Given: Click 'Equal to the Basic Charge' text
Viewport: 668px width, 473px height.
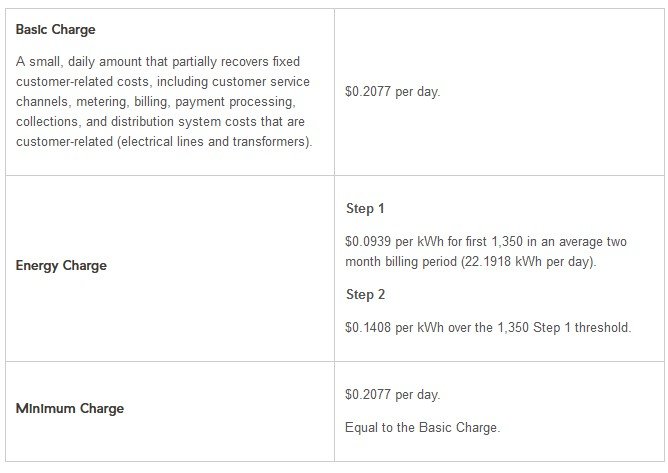Looking at the screenshot, I should click(421, 427).
